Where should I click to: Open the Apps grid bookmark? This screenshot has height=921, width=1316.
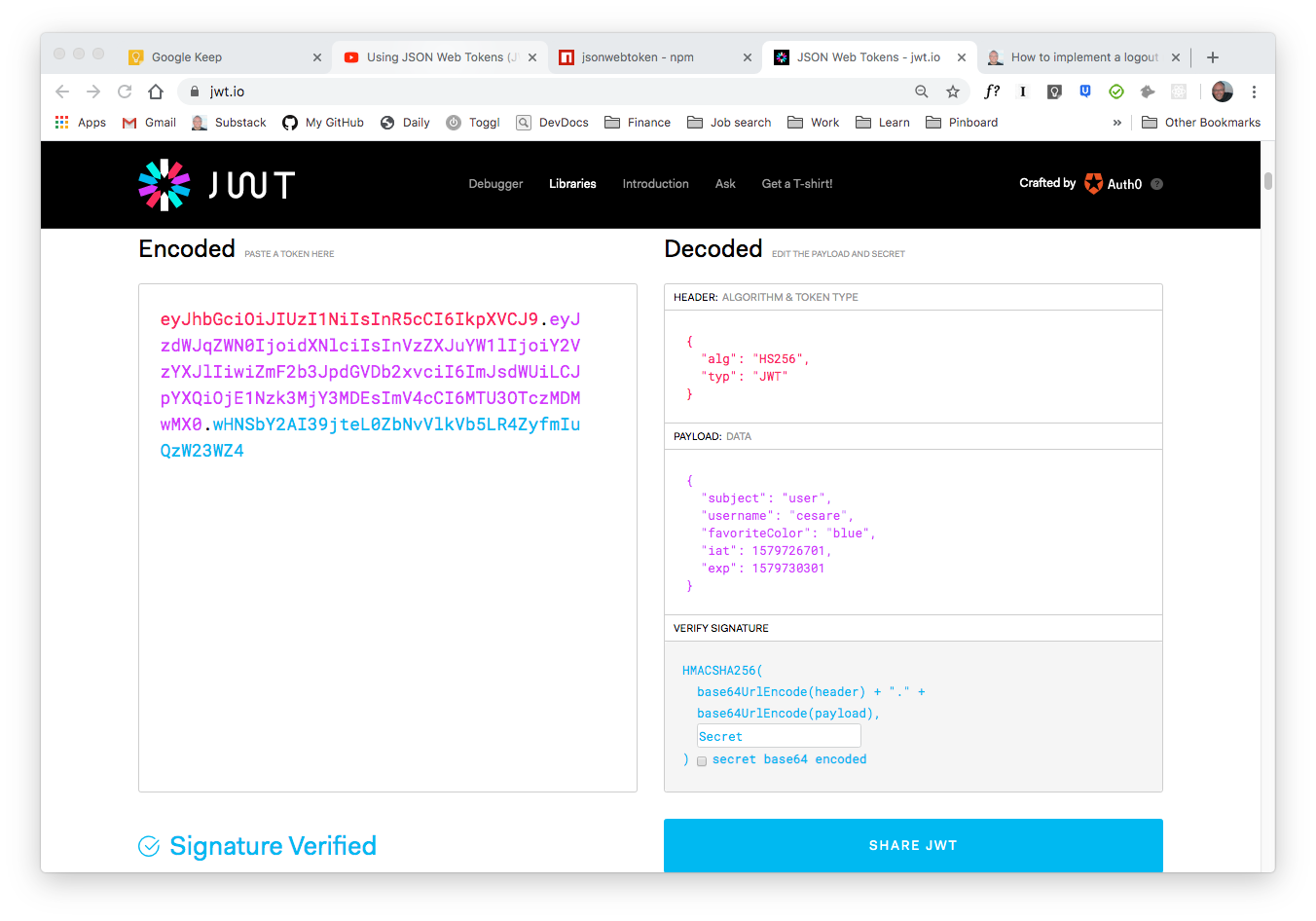pos(81,123)
